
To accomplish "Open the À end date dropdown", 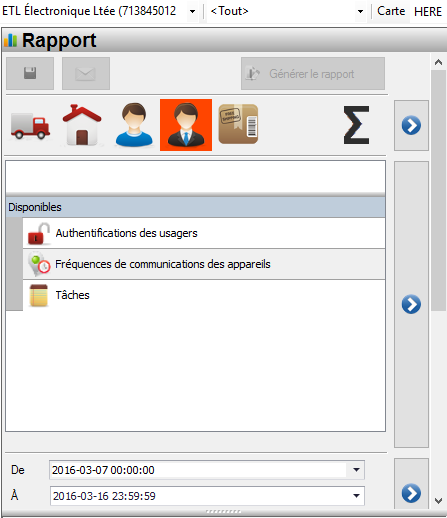I will coord(356,496).
